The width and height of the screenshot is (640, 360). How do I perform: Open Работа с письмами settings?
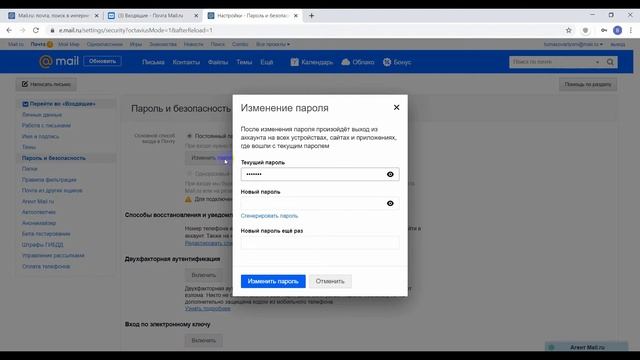tap(46, 125)
